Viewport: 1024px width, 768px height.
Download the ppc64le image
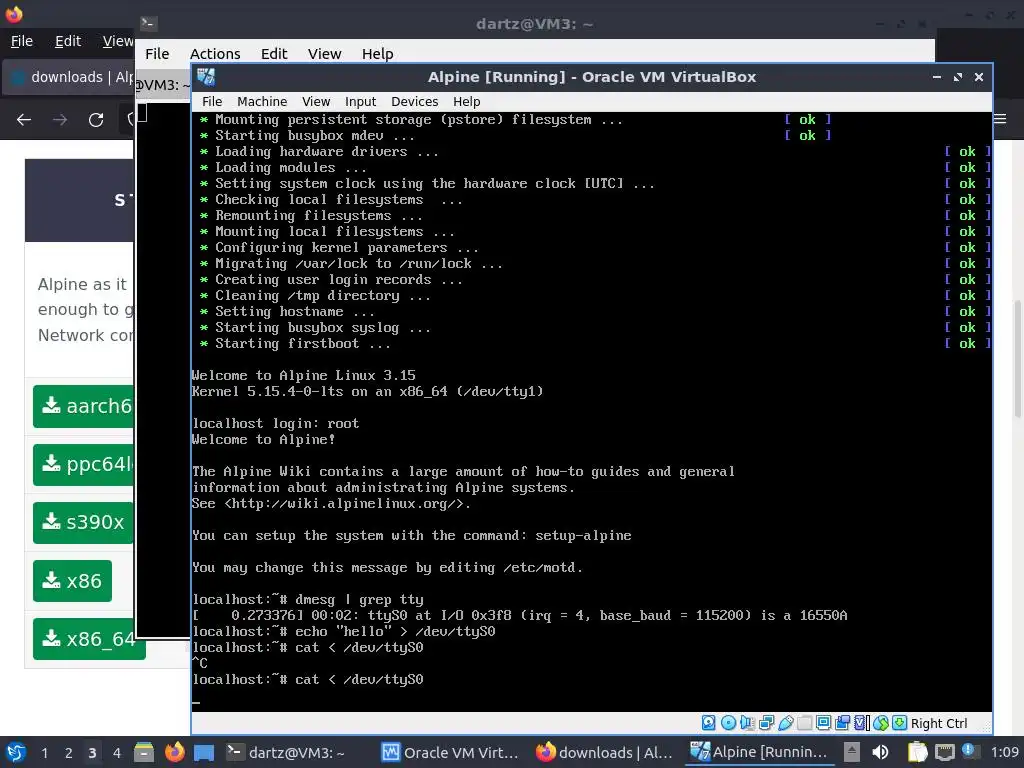84,464
